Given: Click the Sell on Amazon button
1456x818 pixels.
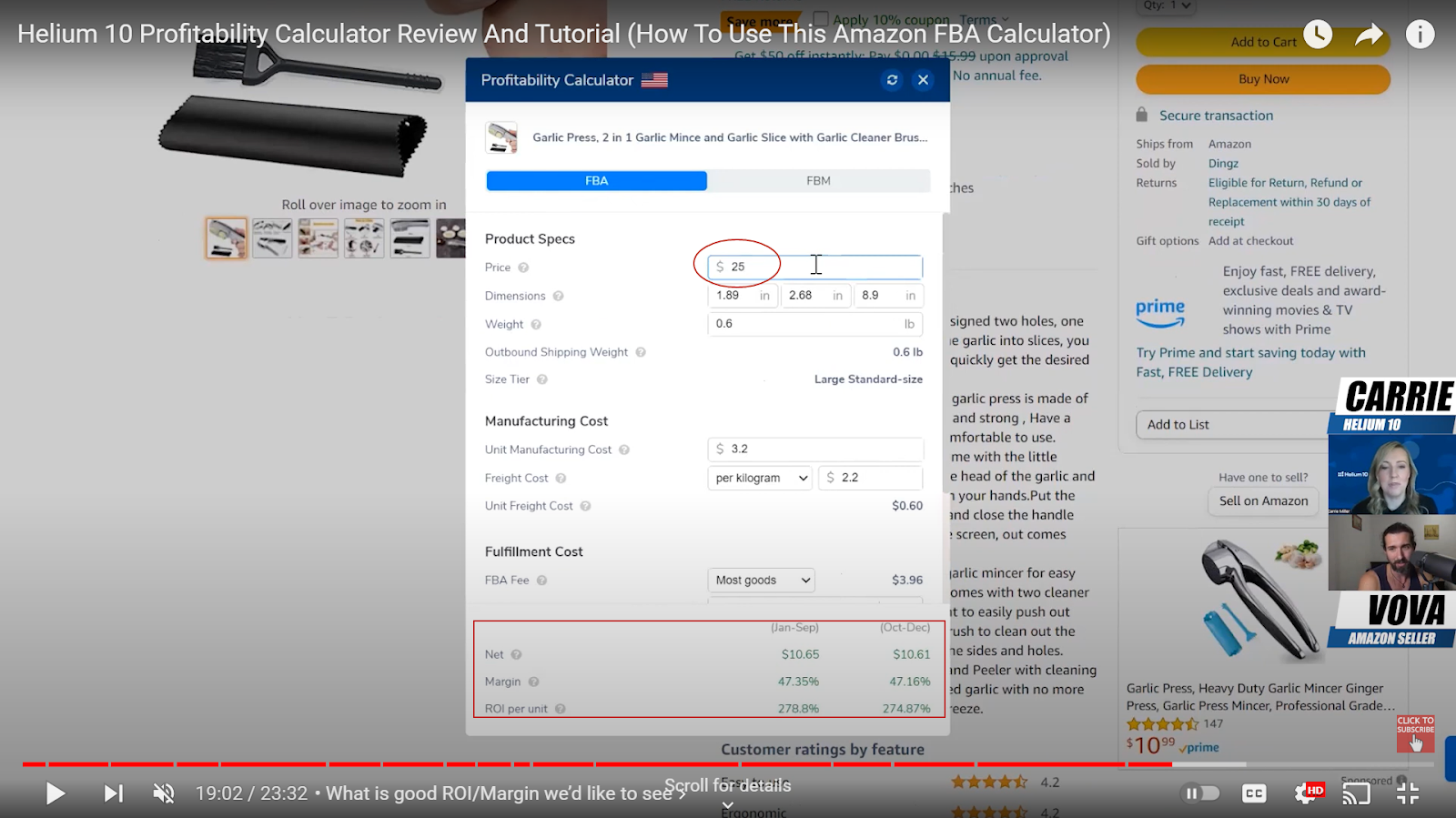Looking at the screenshot, I should (x=1263, y=501).
